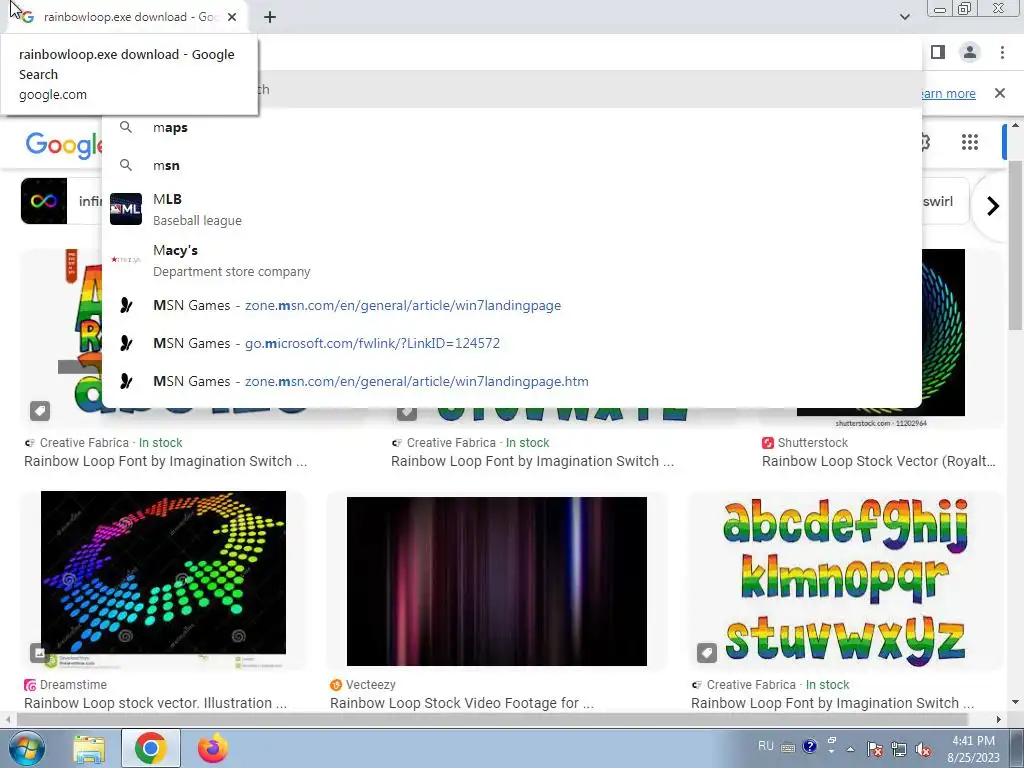The image size is (1024, 768).
Task: Click the RU language indicator
Action: [x=766, y=746]
